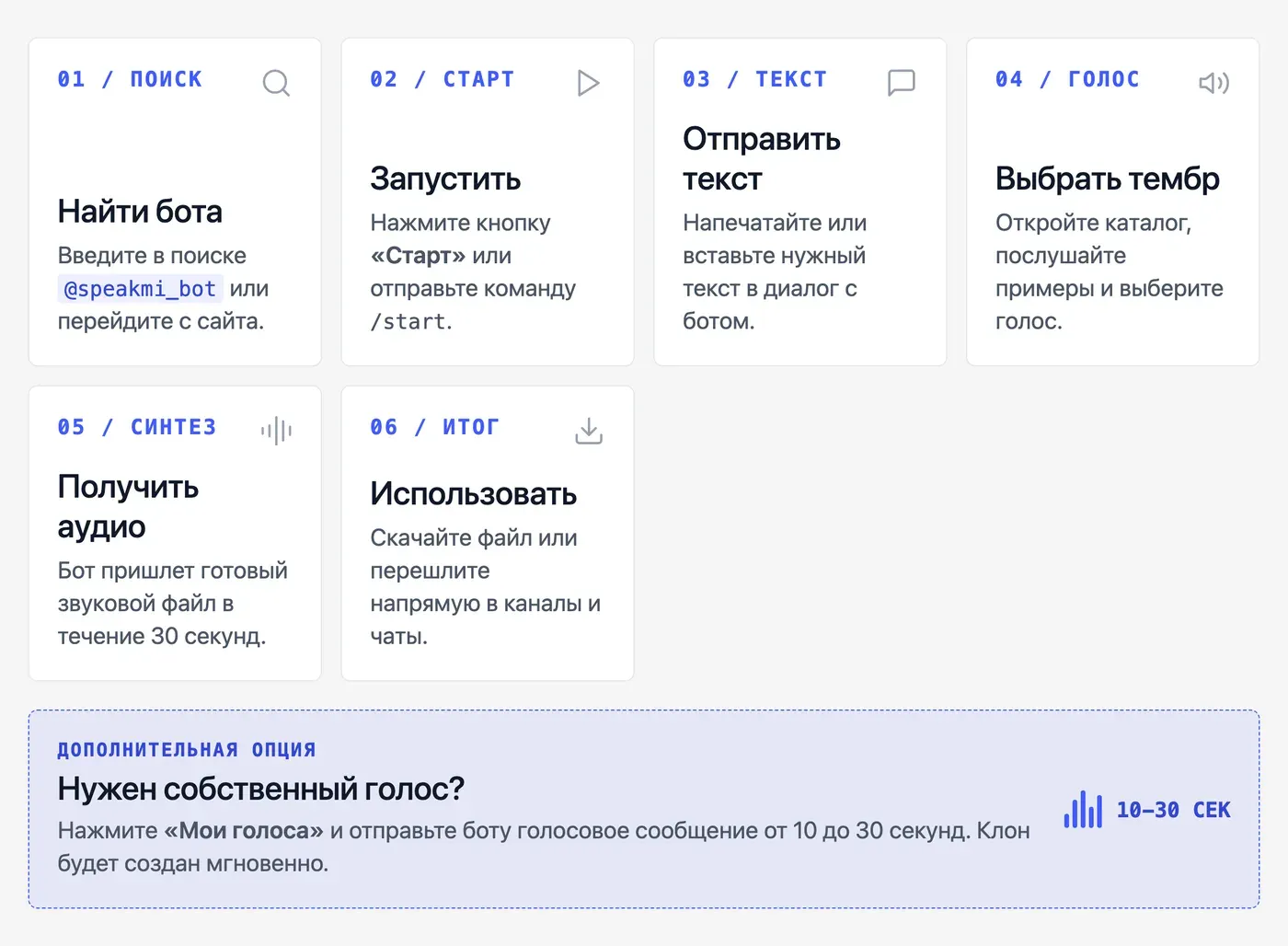Image resolution: width=1288 pixels, height=946 pixels.
Task: Click the label «01 / ПОИСК»
Action: [130, 79]
